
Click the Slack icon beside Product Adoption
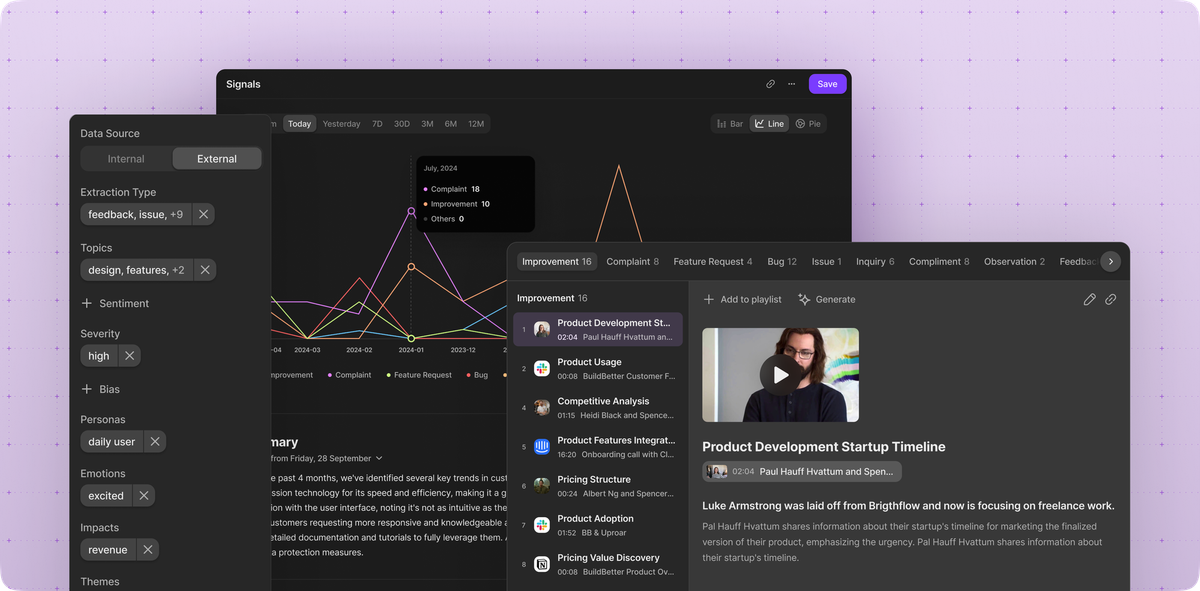point(542,525)
